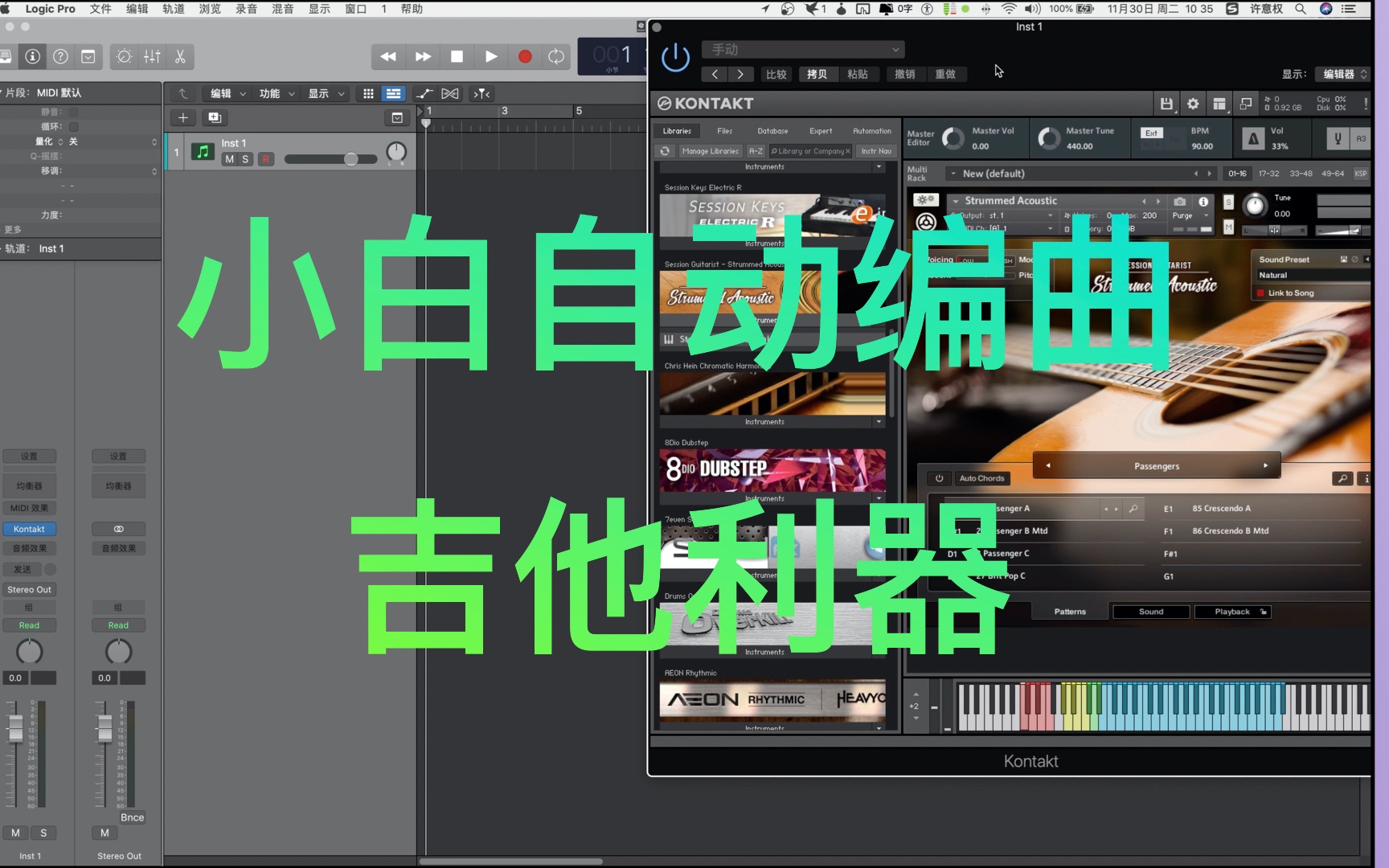The width and height of the screenshot is (1389, 868).
Task: Toggle the Flex bowtie icon
Action: click(450, 93)
